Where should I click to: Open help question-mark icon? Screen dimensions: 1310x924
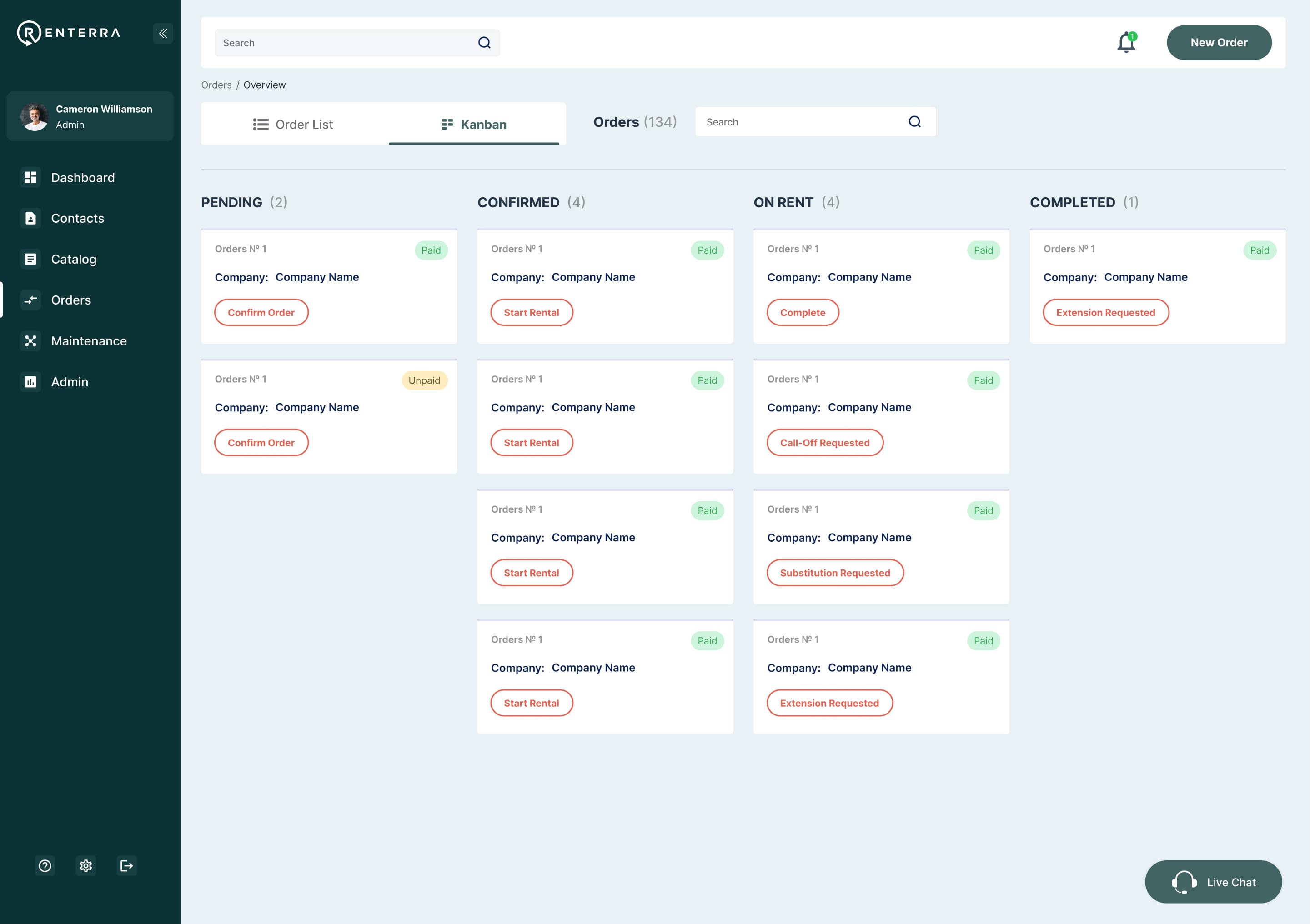tap(45, 866)
